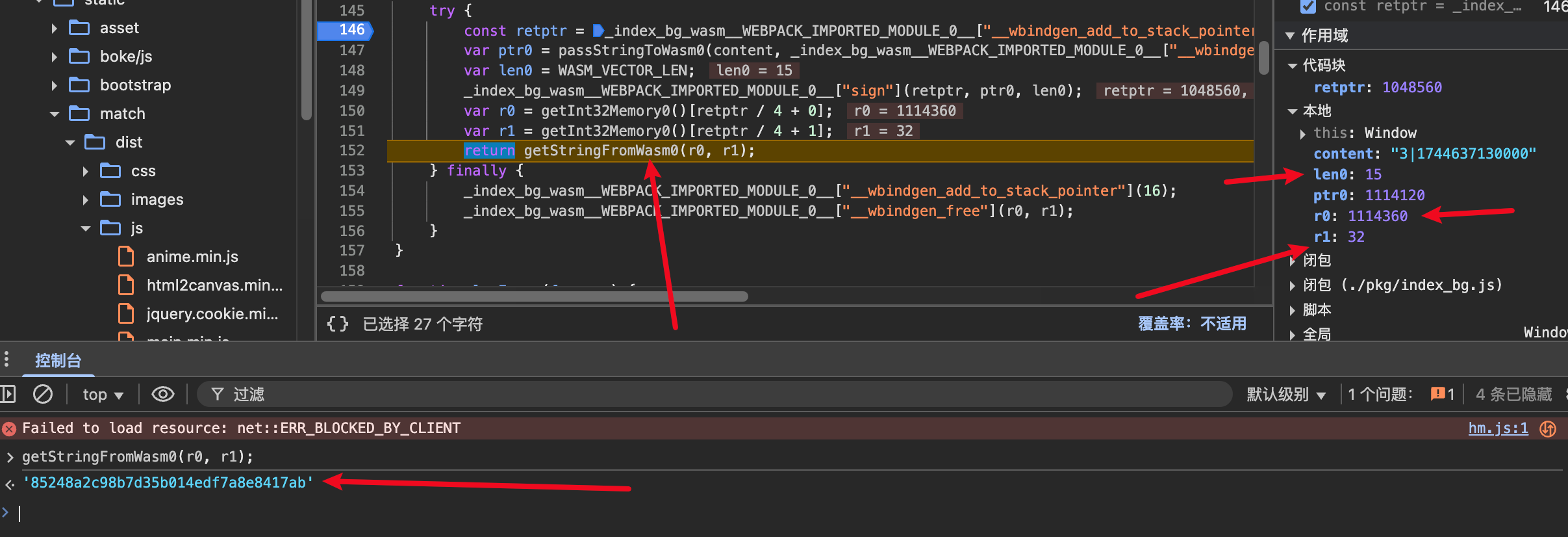Click the issue warning badge icon

(1437, 394)
